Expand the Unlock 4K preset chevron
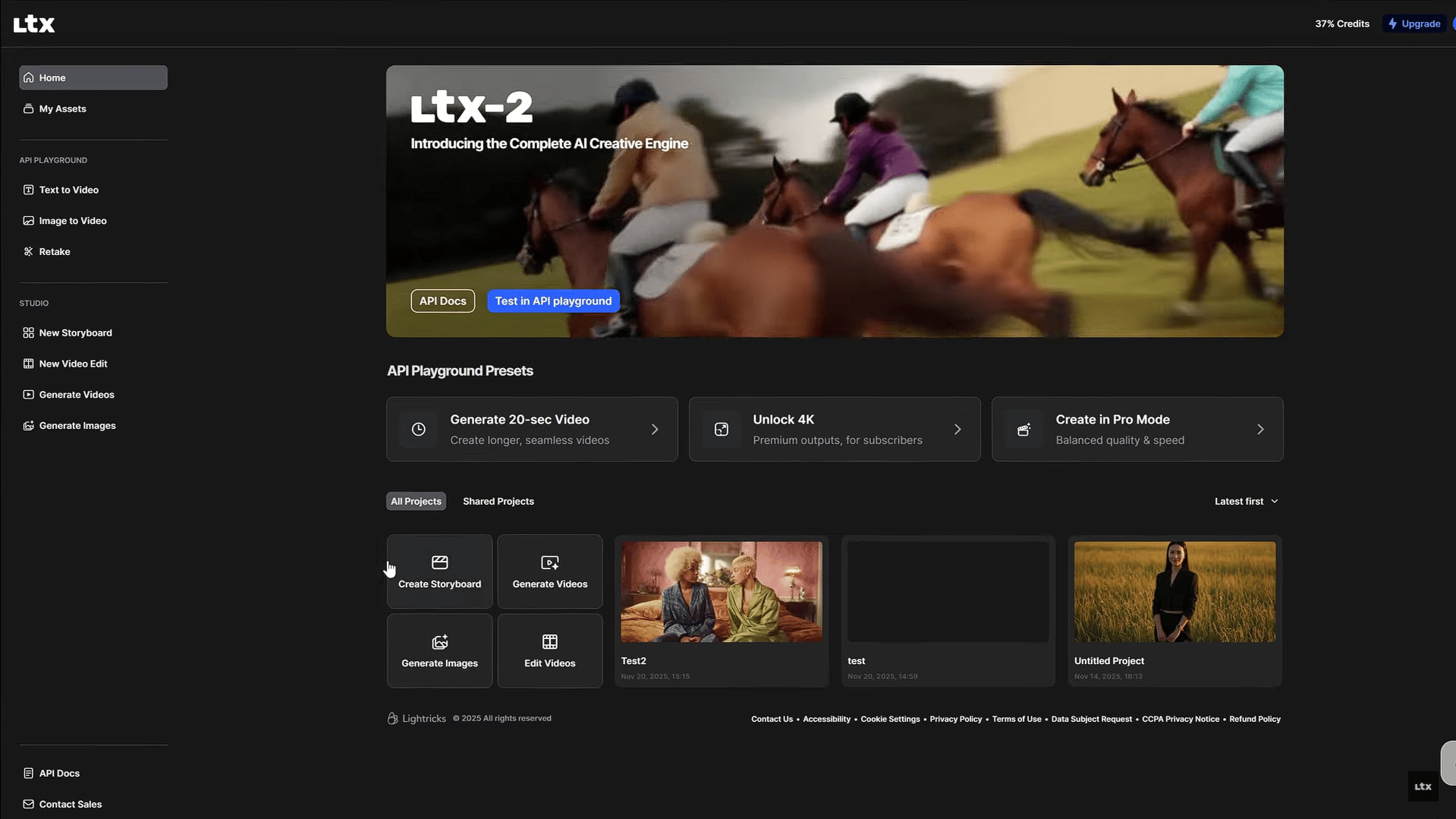This screenshot has height=819, width=1456. click(958, 430)
